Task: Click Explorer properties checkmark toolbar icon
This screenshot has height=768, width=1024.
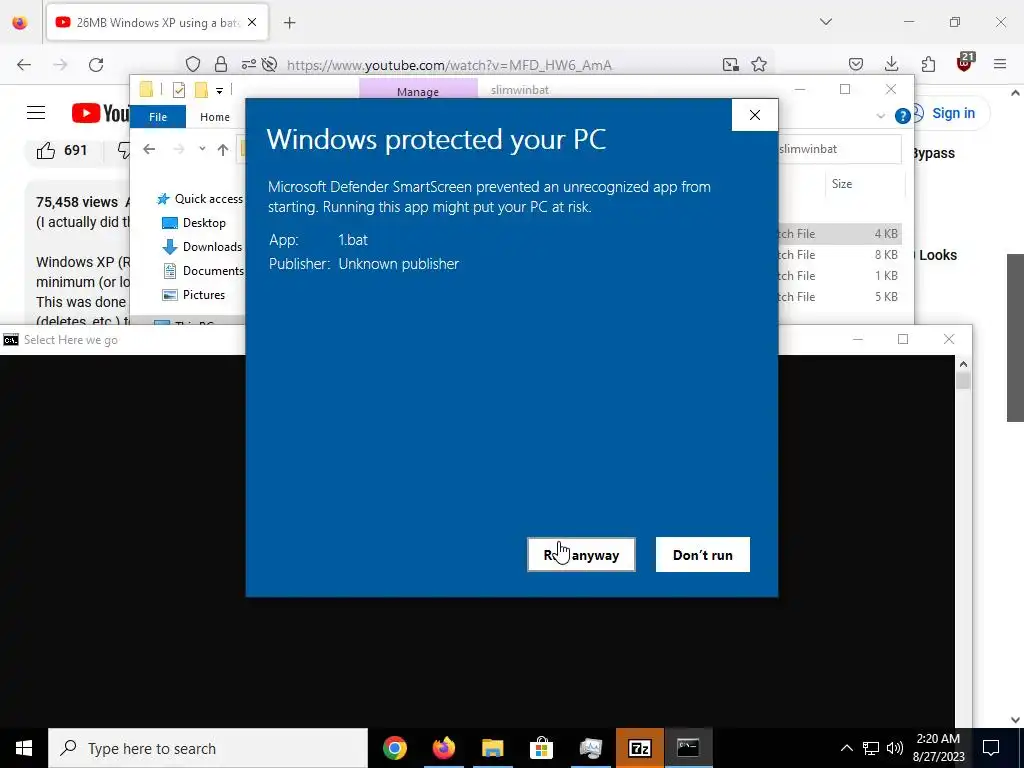Action: (x=178, y=90)
